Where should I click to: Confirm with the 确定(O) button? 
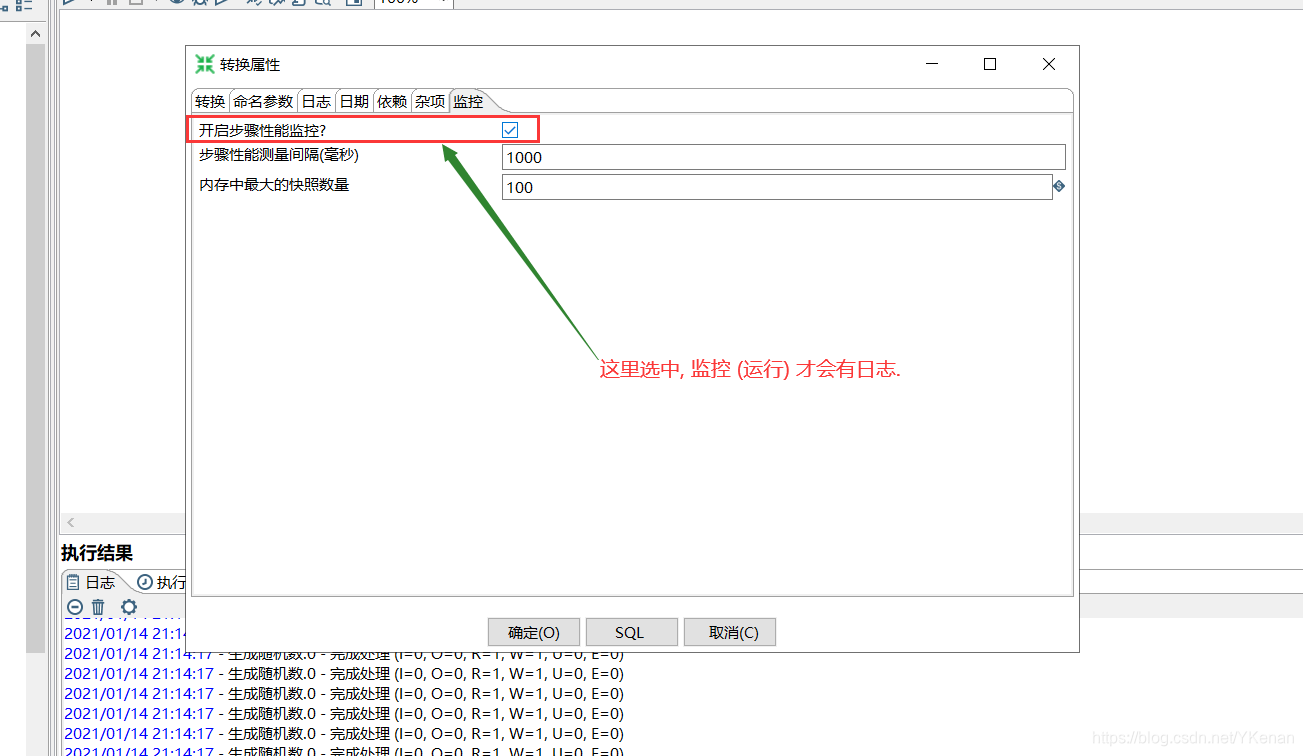(x=534, y=632)
